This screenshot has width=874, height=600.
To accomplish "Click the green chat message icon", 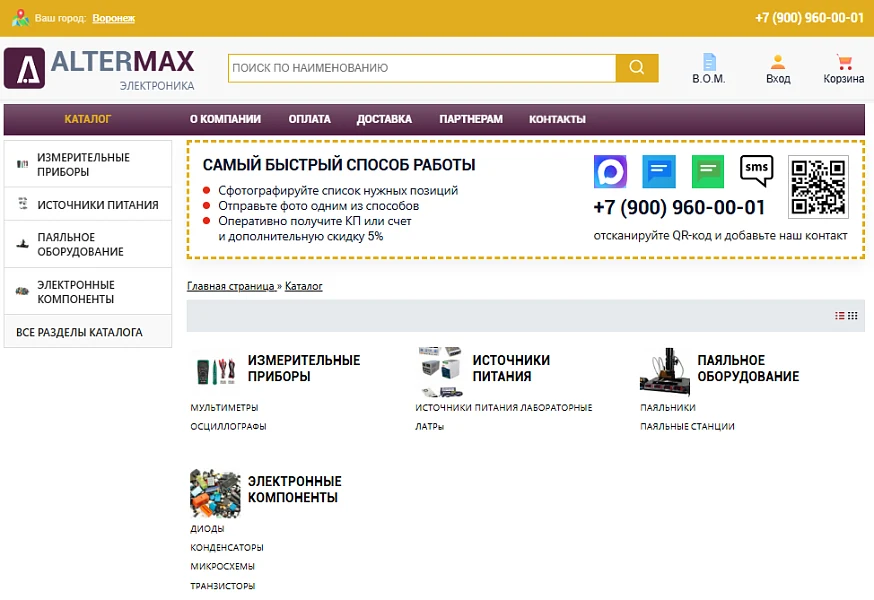I will click(x=708, y=172).
